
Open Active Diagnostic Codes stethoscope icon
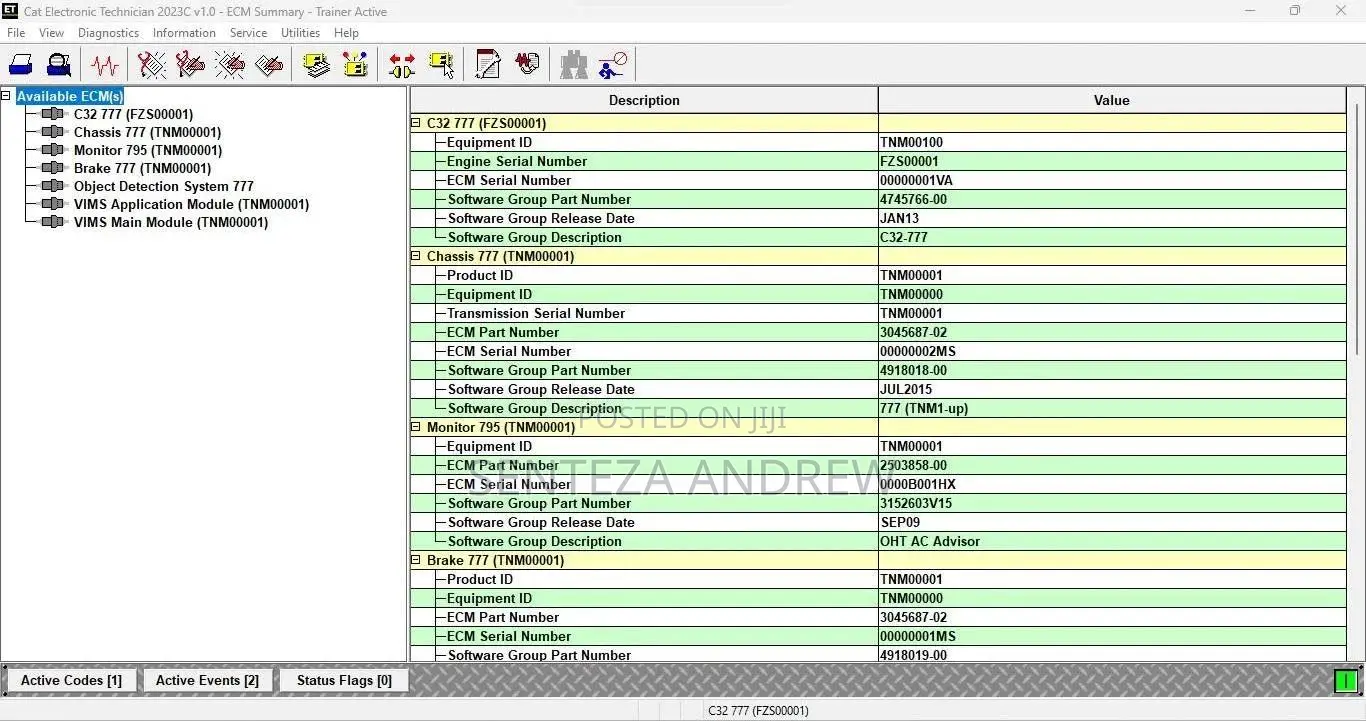(152, 65)
